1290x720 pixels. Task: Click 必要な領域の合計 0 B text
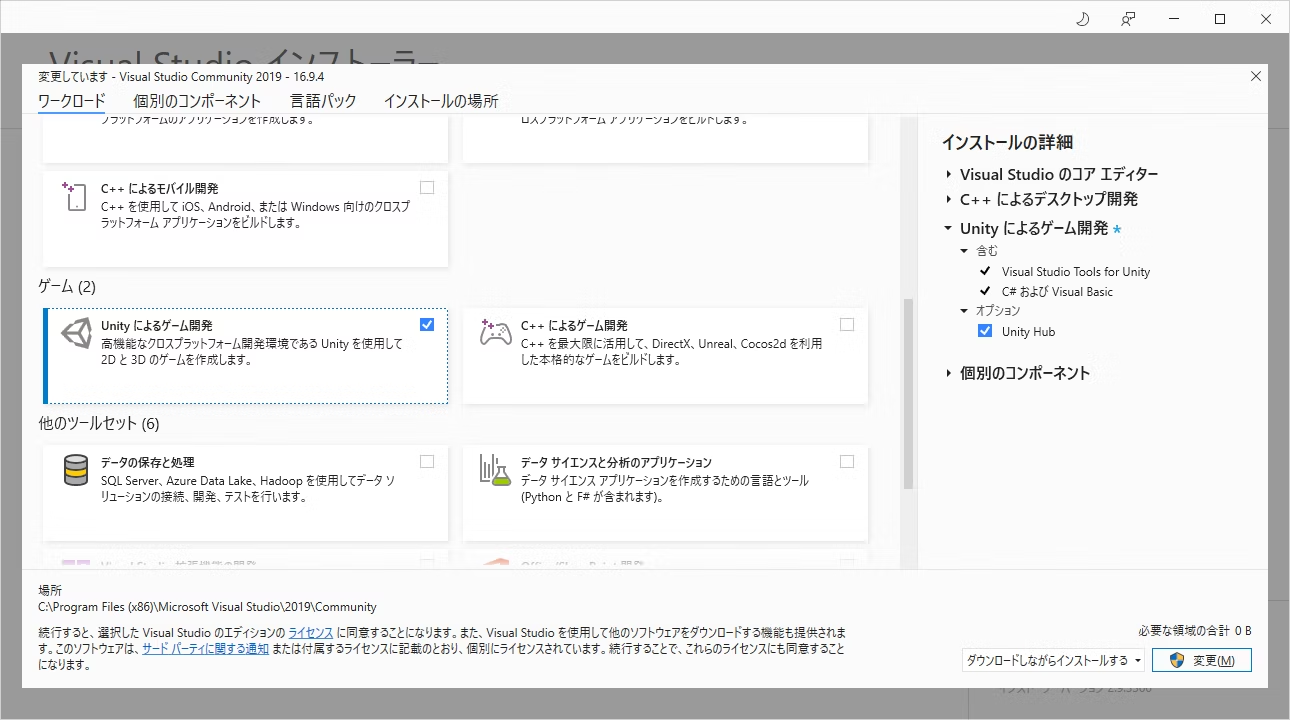click(x=1195, y=631)
